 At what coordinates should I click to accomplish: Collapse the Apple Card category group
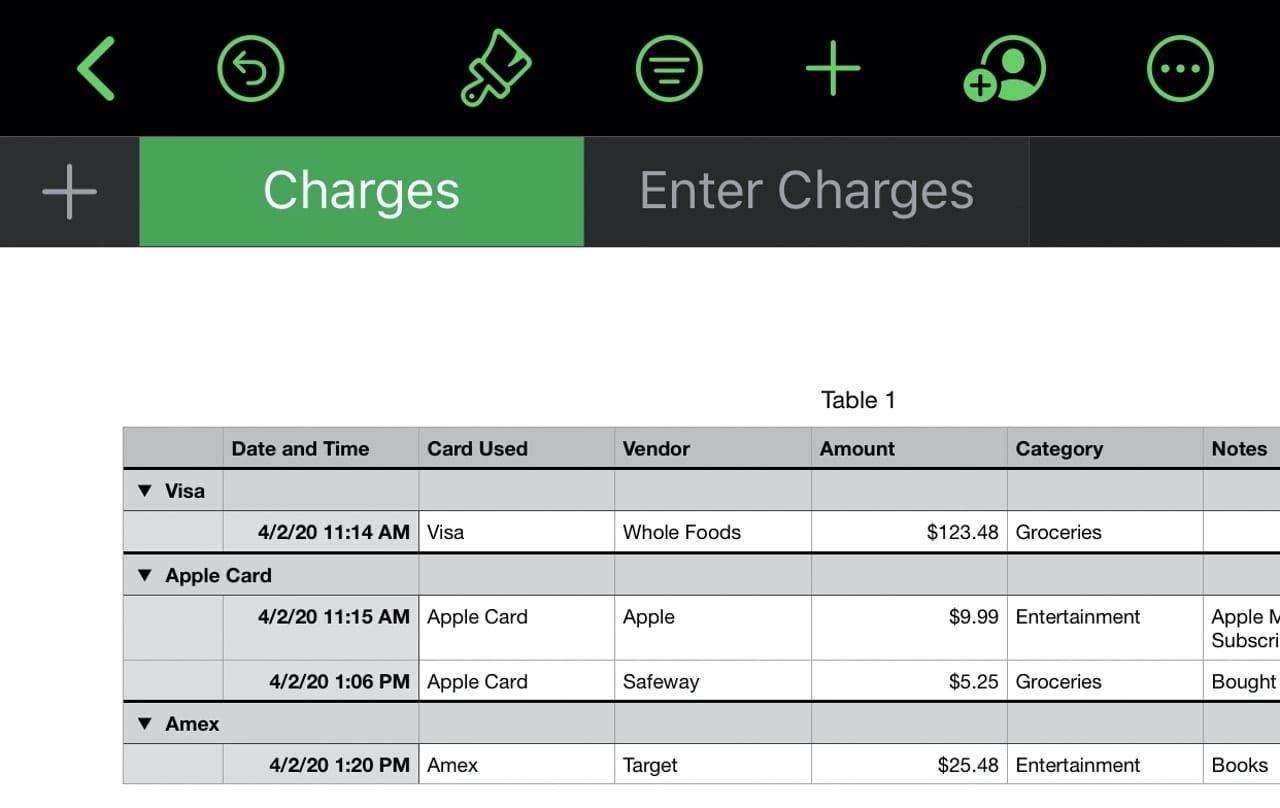coord(146,576)
